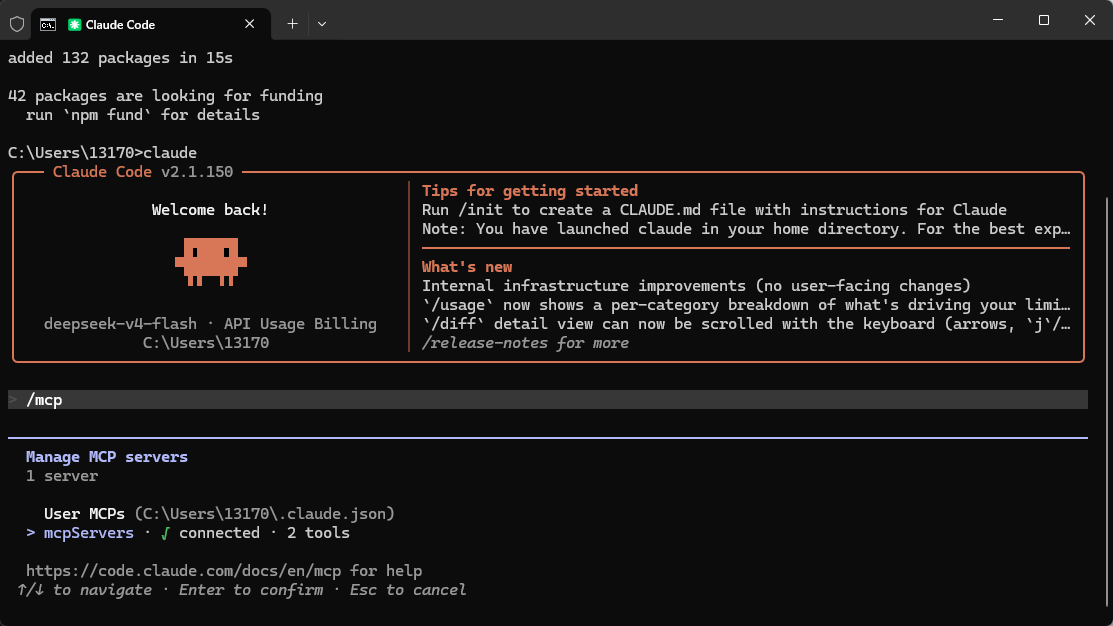Screen dimensions: 1113x626
Task: Click the 'run `npm fund` for details' line
Action: tap(143, 115)
